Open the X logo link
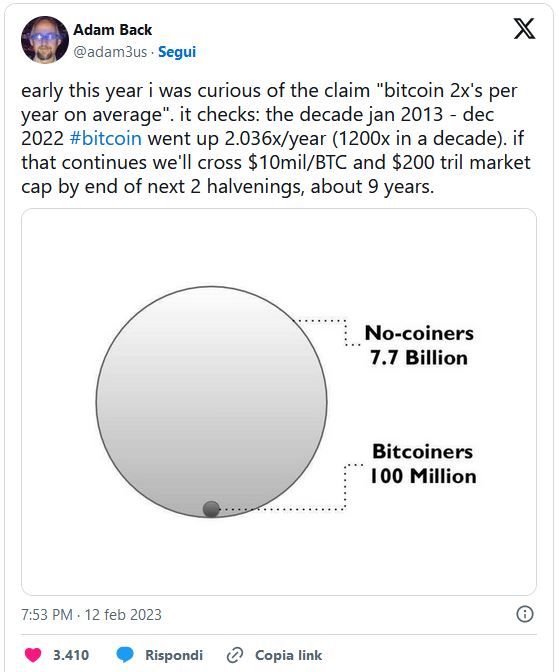Screen dimensions: 559x672 pos(524,29)
